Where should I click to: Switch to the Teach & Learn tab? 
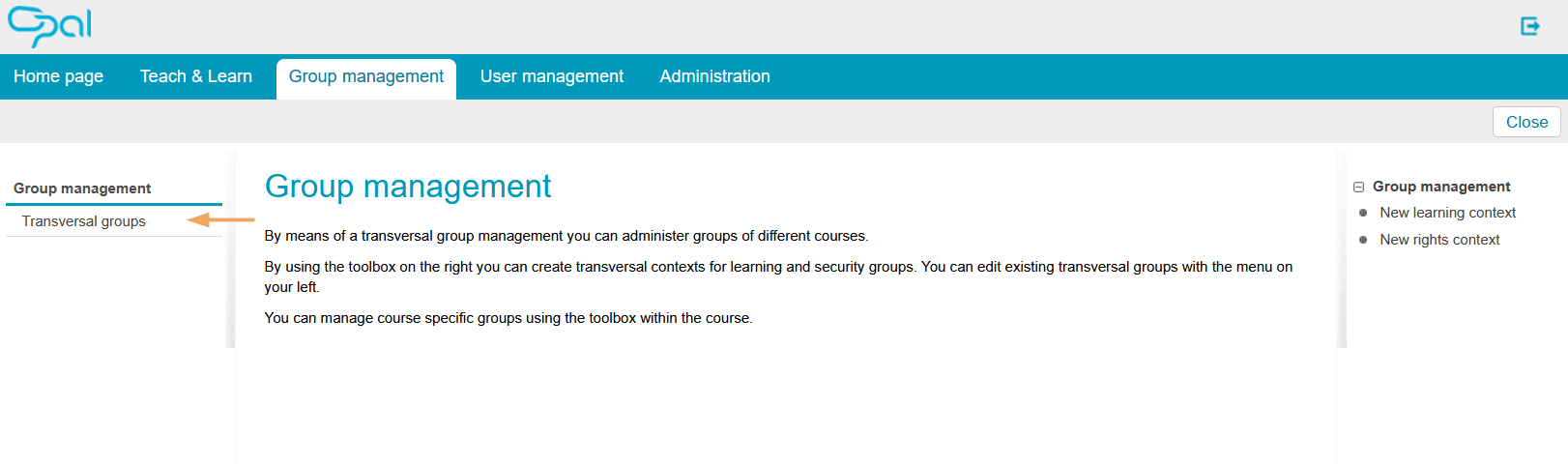click(x=196, y=76)
